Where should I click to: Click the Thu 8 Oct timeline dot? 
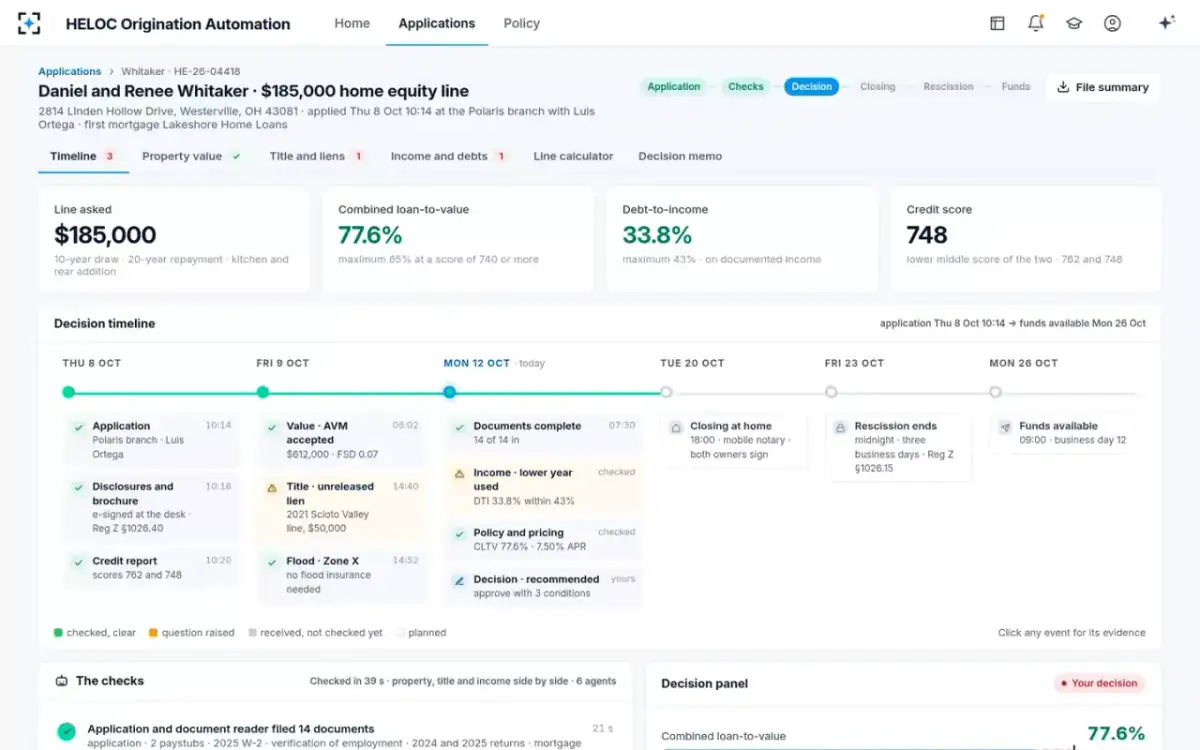coord(68,393)
